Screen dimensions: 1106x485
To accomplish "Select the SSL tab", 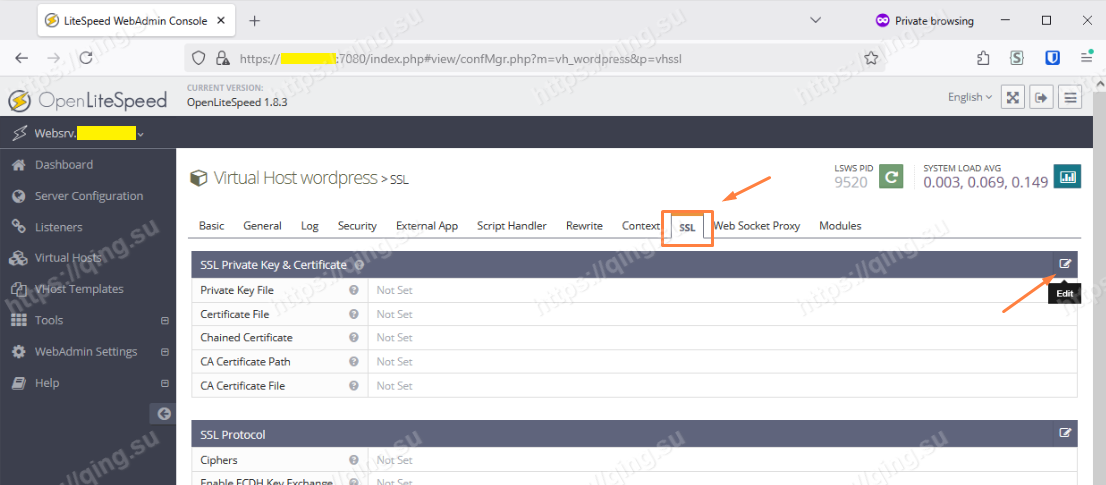I will pyautogui.click(x=687, y=228).
